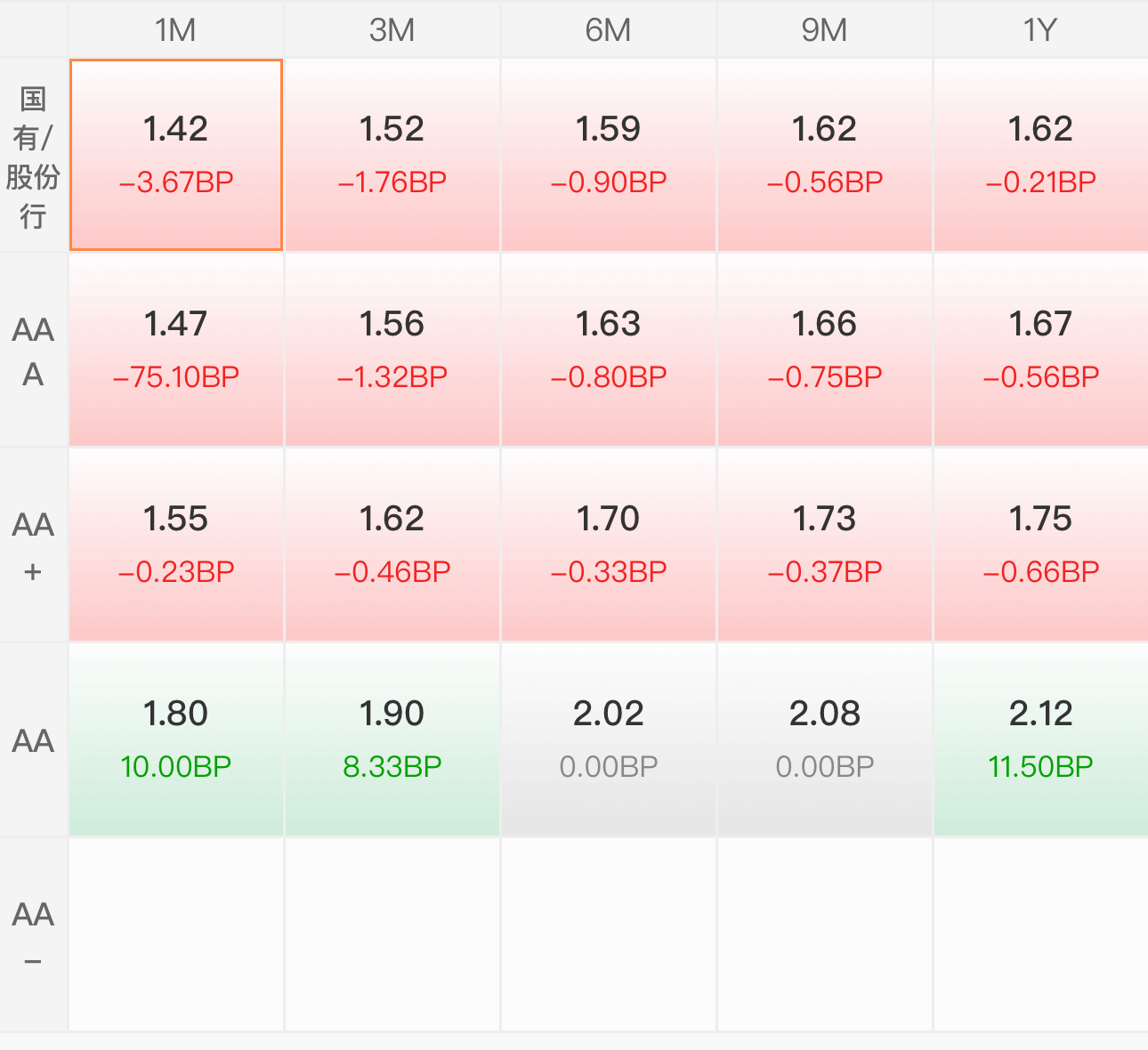Viewport: 1148px width, 1050px height.
Task: Click the AA 3M cell showing 8.33BP
Action: (x=392, y=739)
